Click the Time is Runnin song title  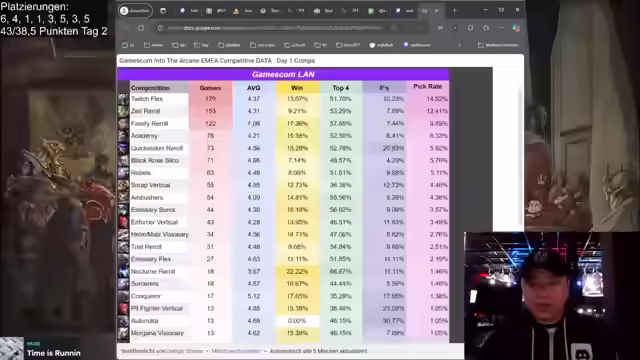point(54,353)
